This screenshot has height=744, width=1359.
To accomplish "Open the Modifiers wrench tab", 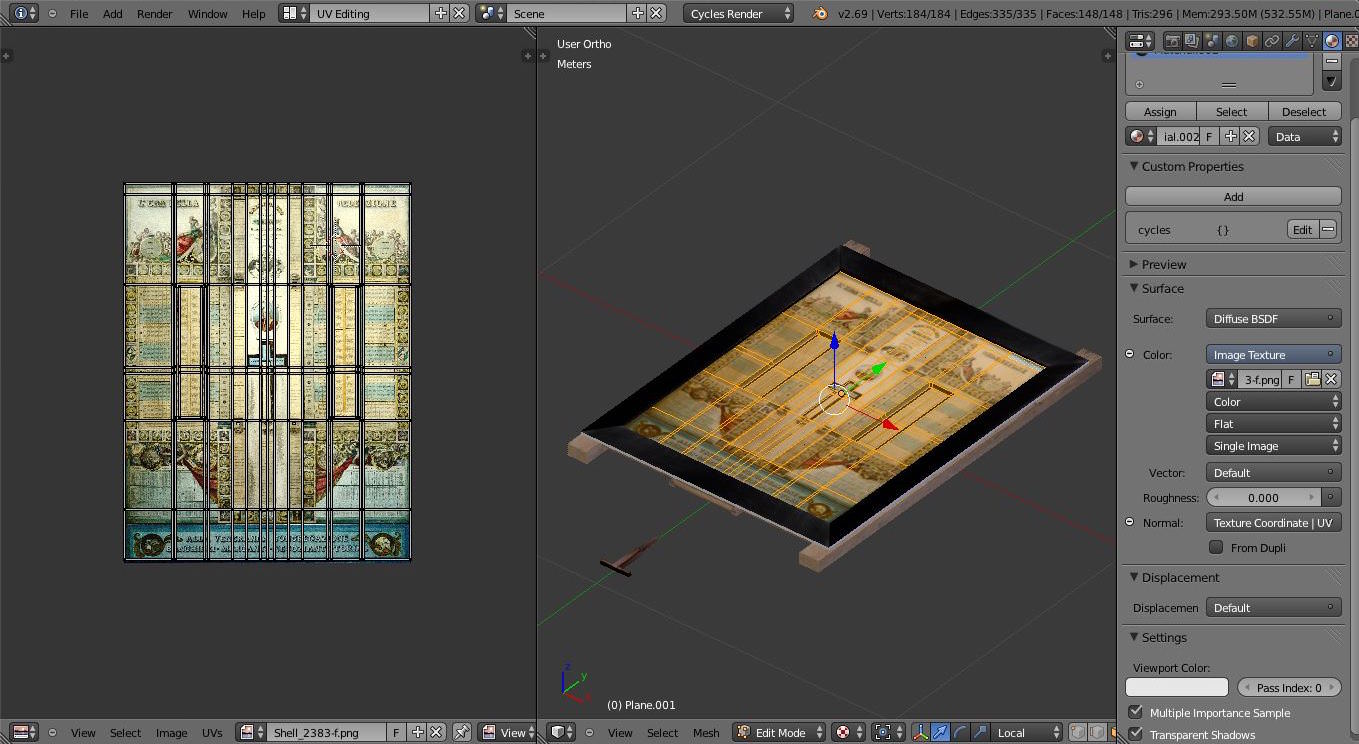I will [1292, 41].
